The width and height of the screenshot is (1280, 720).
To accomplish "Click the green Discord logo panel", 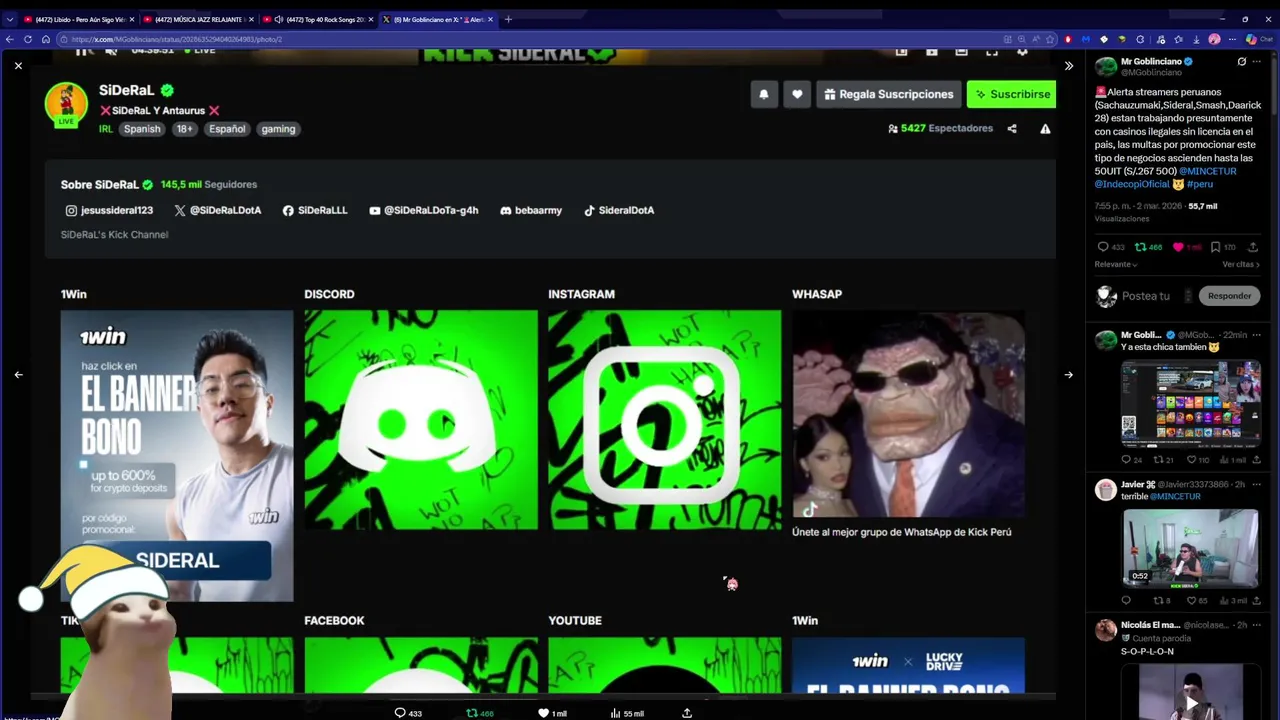I will (421, 420).
